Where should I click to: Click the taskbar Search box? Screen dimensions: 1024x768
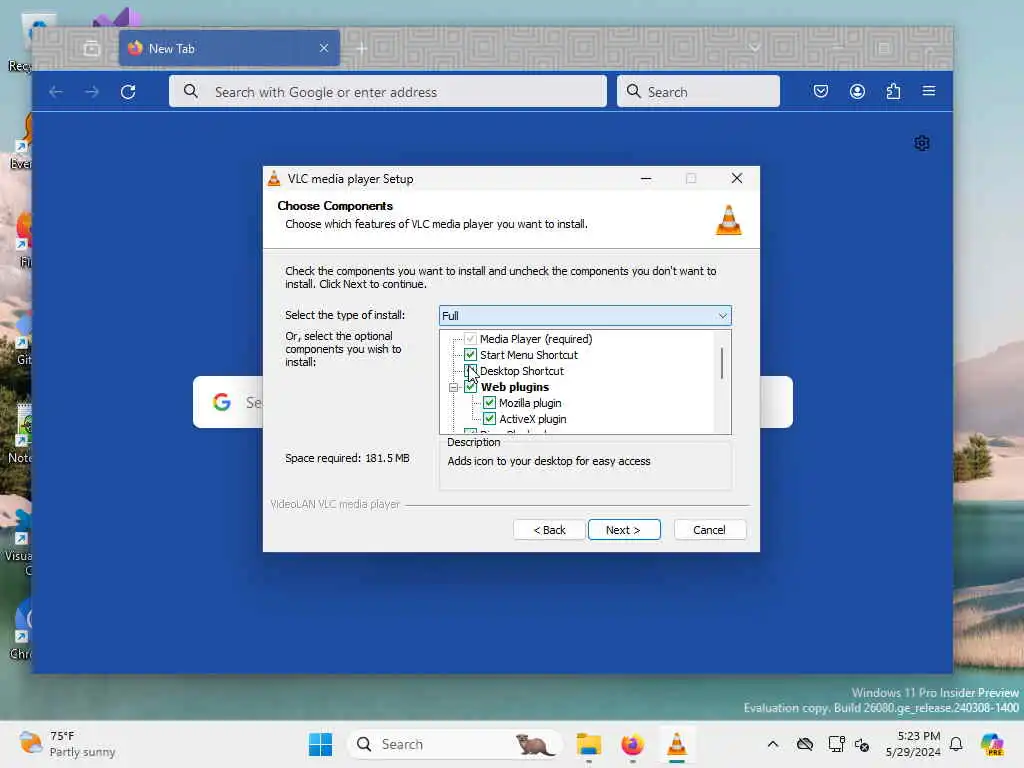point(455,744)
